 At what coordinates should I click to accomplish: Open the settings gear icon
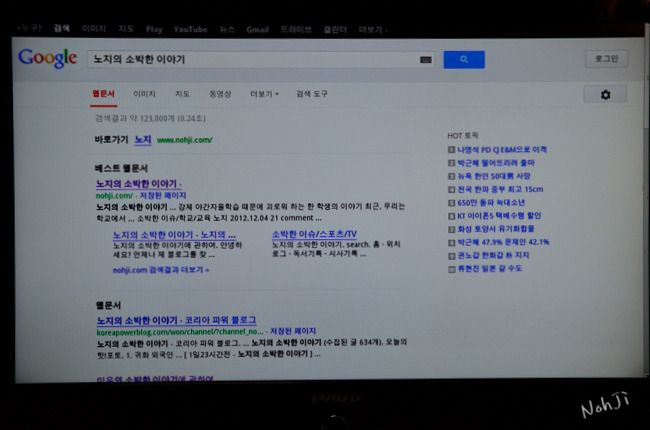click(x=605, y=95)
